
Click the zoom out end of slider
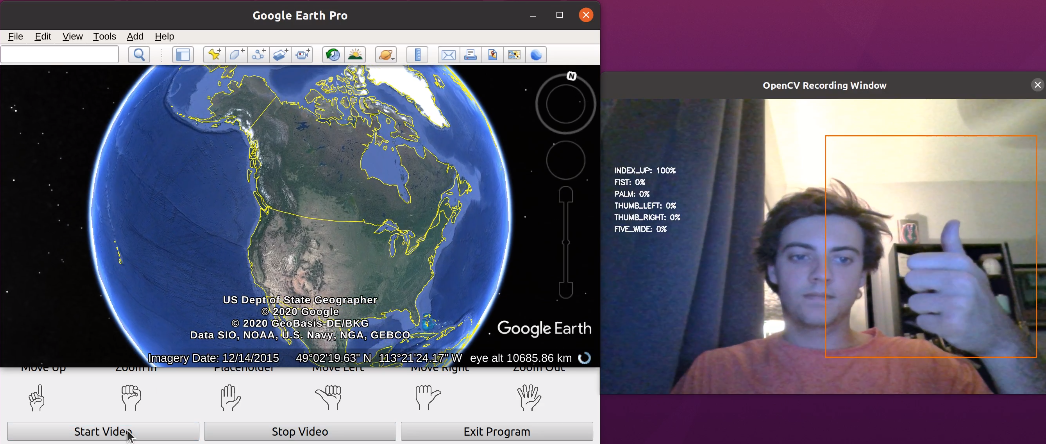pos(566,291)
